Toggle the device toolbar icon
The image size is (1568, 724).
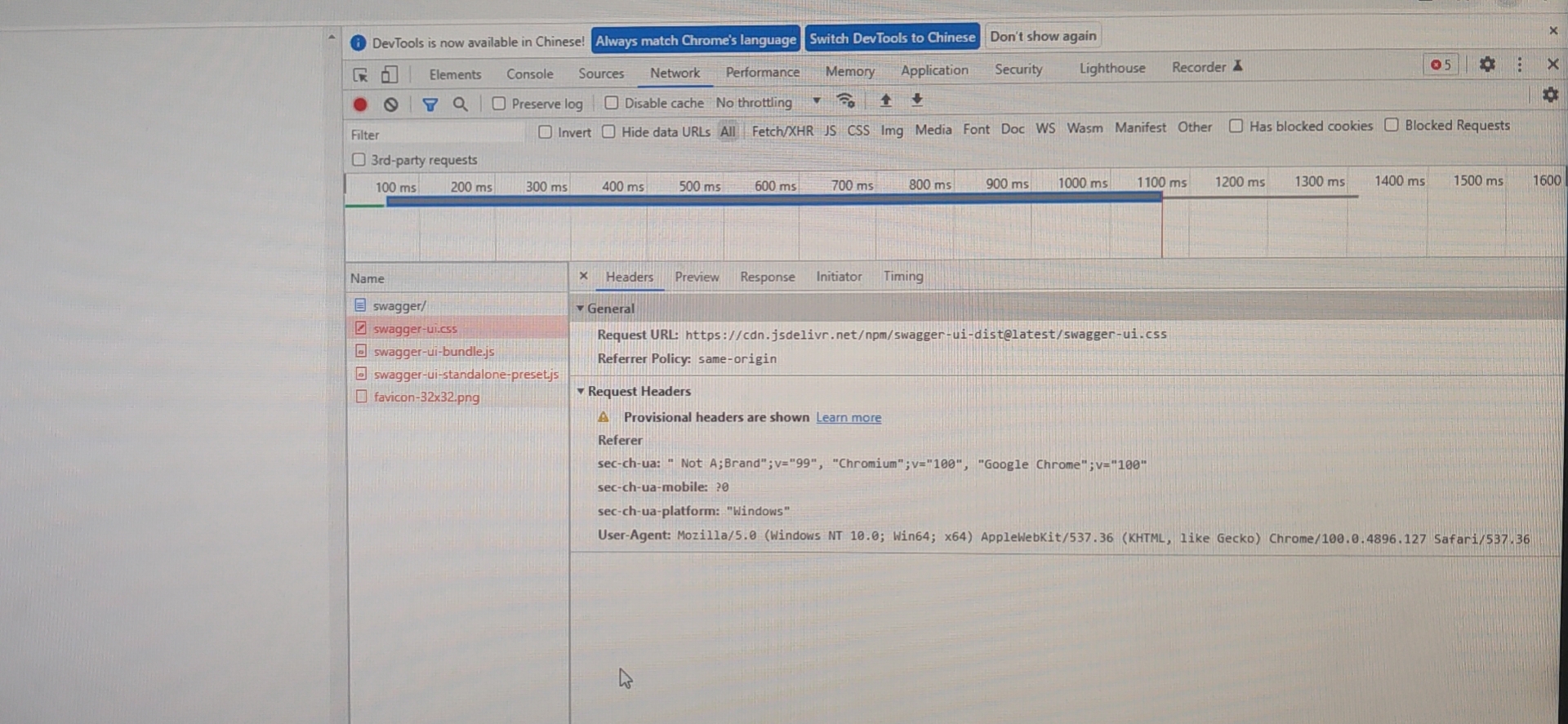tap(390, 74)
